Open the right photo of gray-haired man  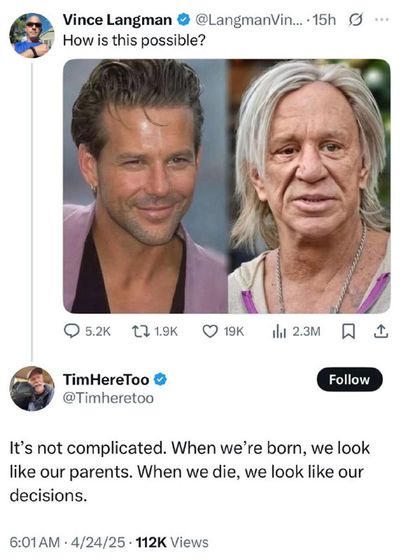pyautogui.click(x=309, y=186)
